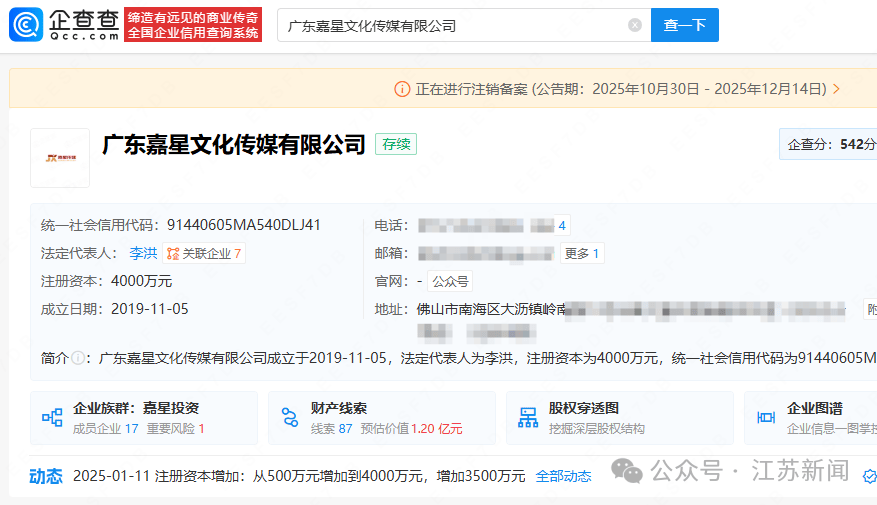The width and height of the screenshot is (877, 505).
Task: Click the 重要风险 1 indicator
Action: point(176,429)
